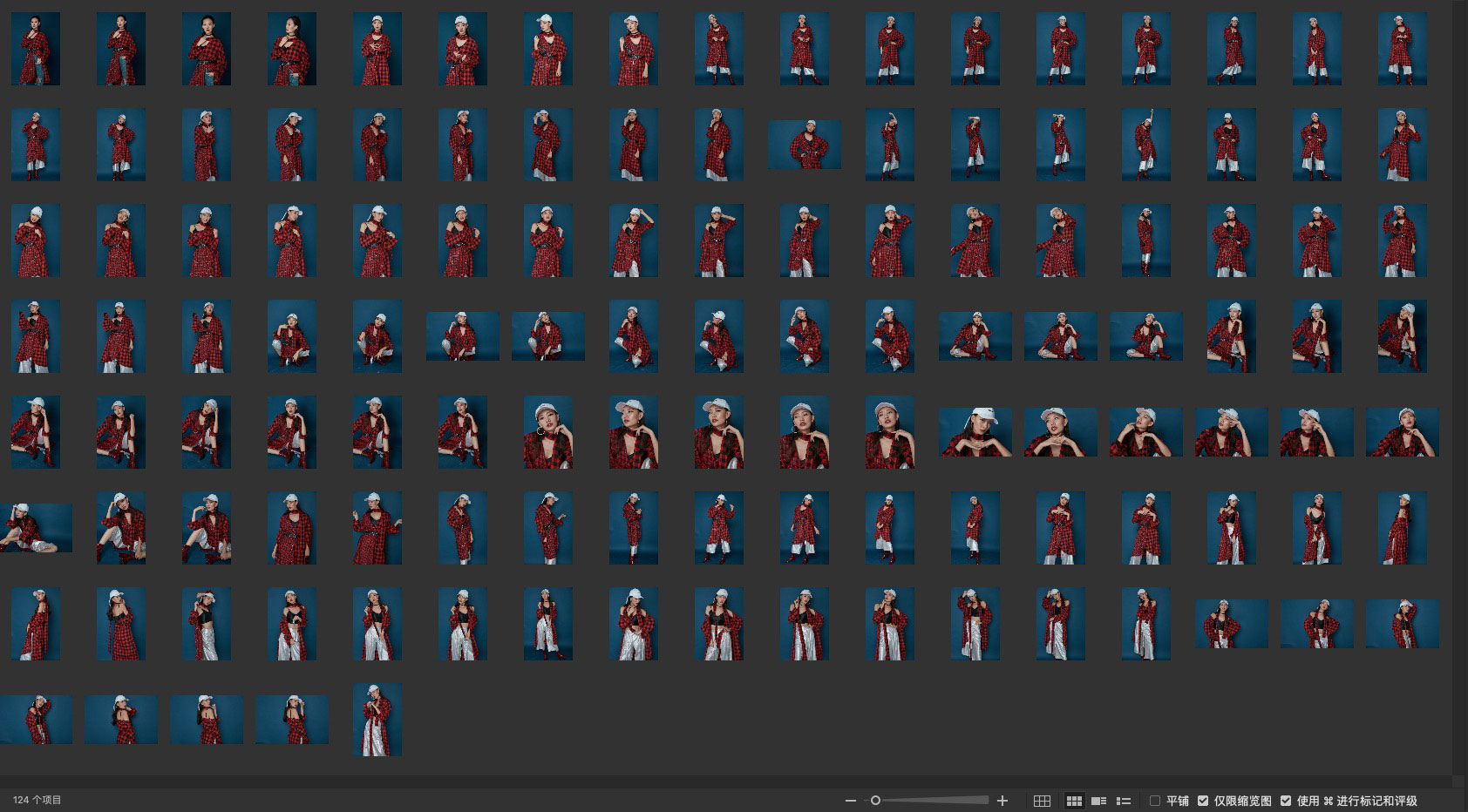1468x812 pixels.
Task: Select the final portrait thumbnail in bottom row
Action: pos(377,720)
